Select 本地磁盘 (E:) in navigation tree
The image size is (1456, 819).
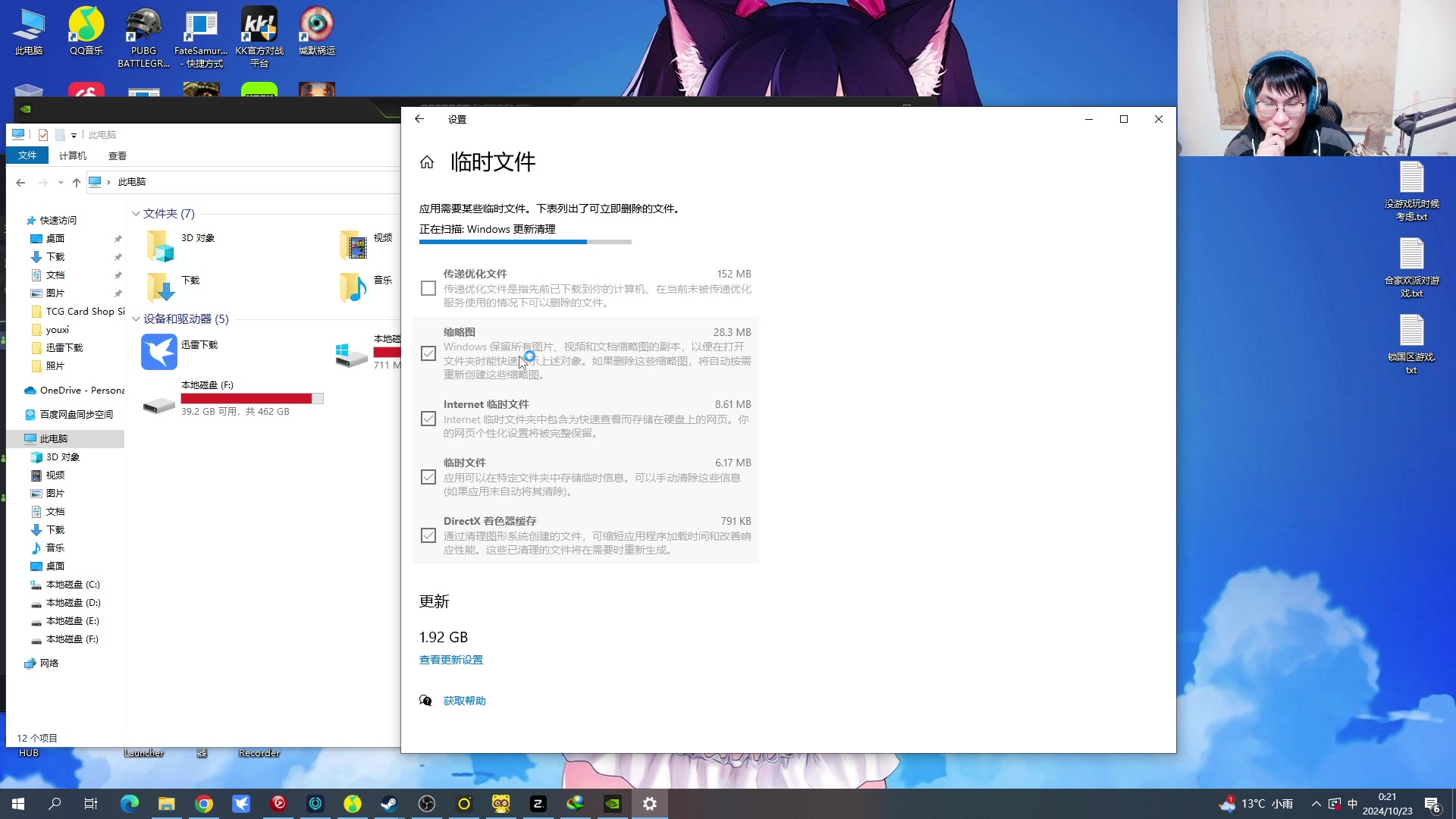pyautogui.click(x=65, y=621)
